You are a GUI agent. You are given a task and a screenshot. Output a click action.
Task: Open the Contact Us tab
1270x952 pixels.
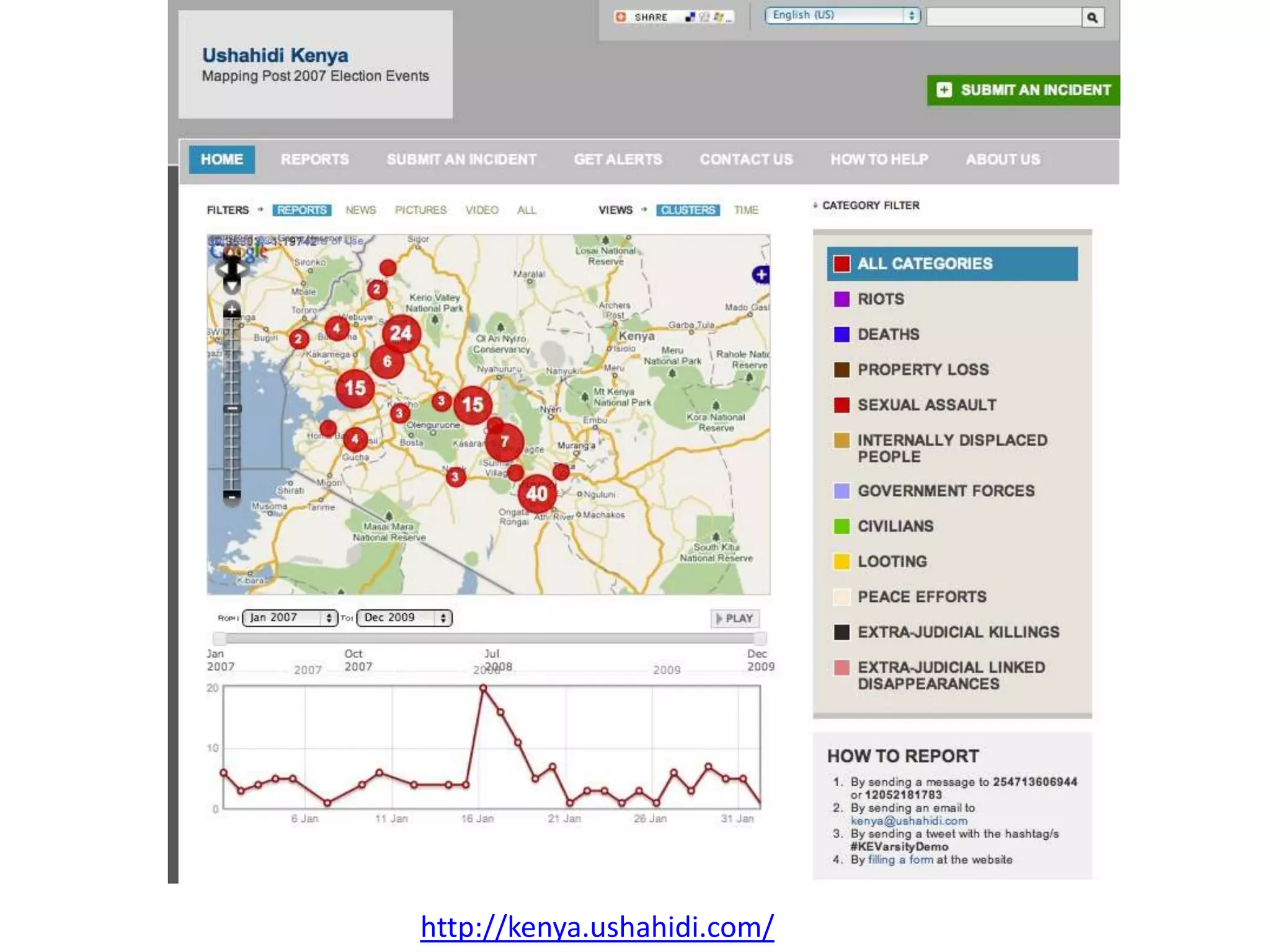(746, 159)
